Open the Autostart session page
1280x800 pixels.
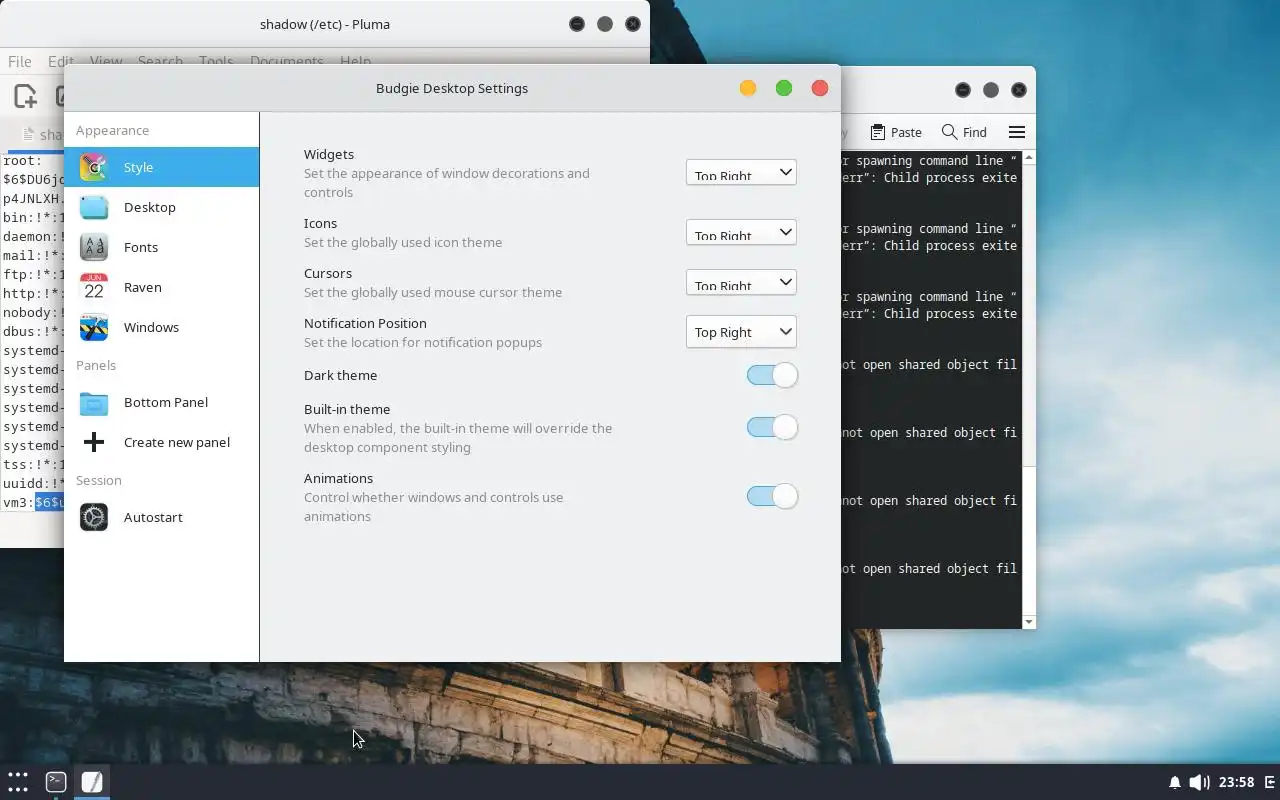click(x=161, y=517)
